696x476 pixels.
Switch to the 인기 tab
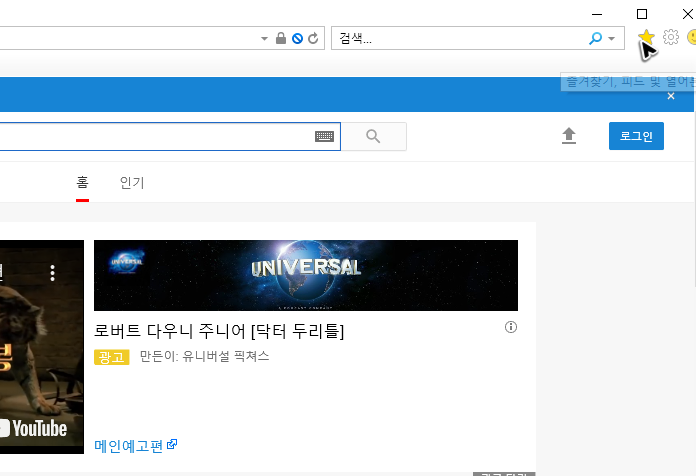pos(132,182)
